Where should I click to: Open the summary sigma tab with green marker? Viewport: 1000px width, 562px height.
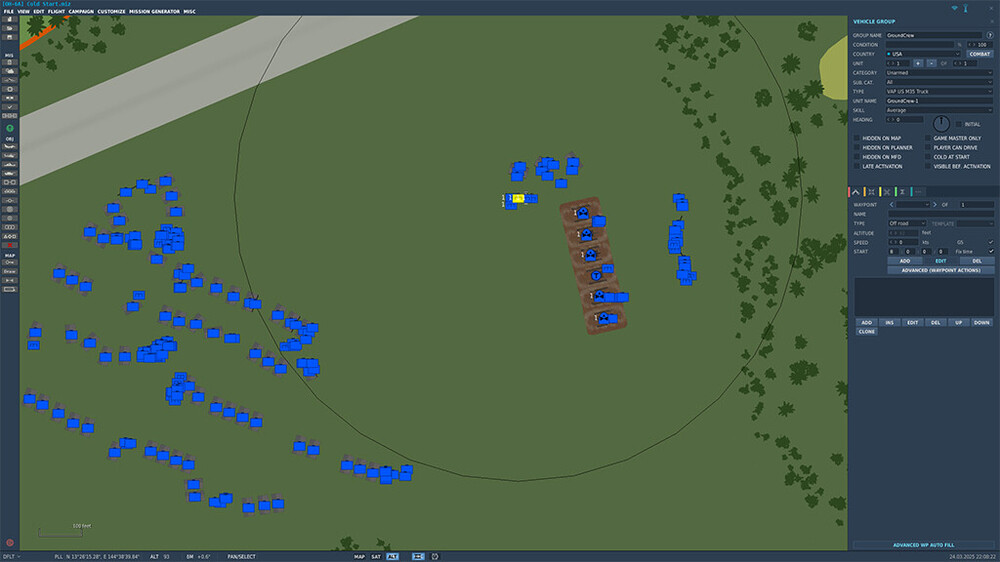click(902, 192)
